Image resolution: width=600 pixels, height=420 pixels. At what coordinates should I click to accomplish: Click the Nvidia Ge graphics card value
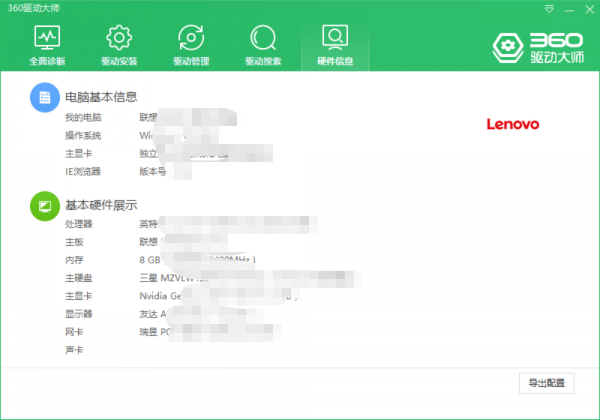point(160,296)
